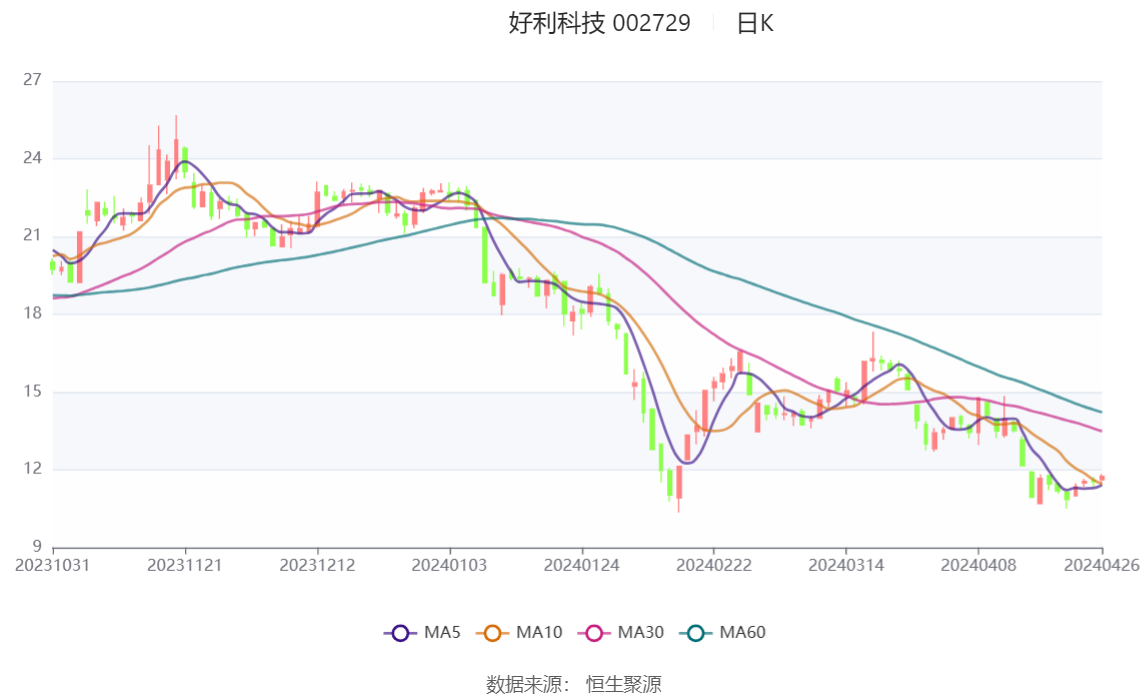This screenshot has width=1148, height=699.
Task: Select the 20231212 date on the axis
Action: point(317,565)
